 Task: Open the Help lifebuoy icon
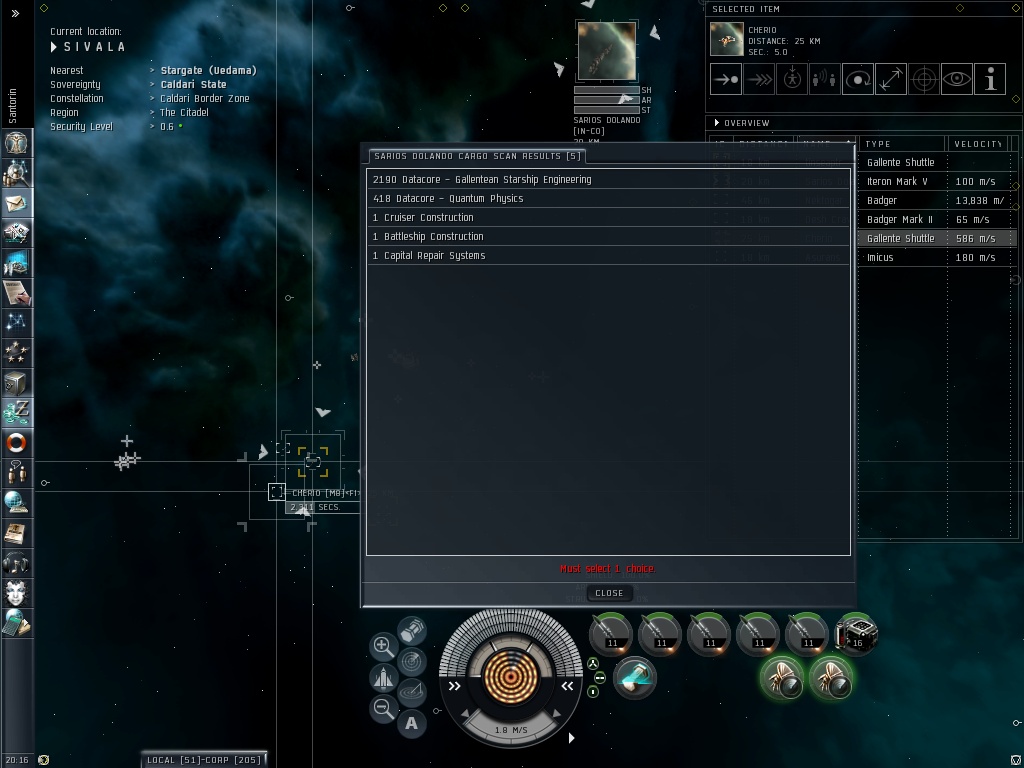coord(16,443)
